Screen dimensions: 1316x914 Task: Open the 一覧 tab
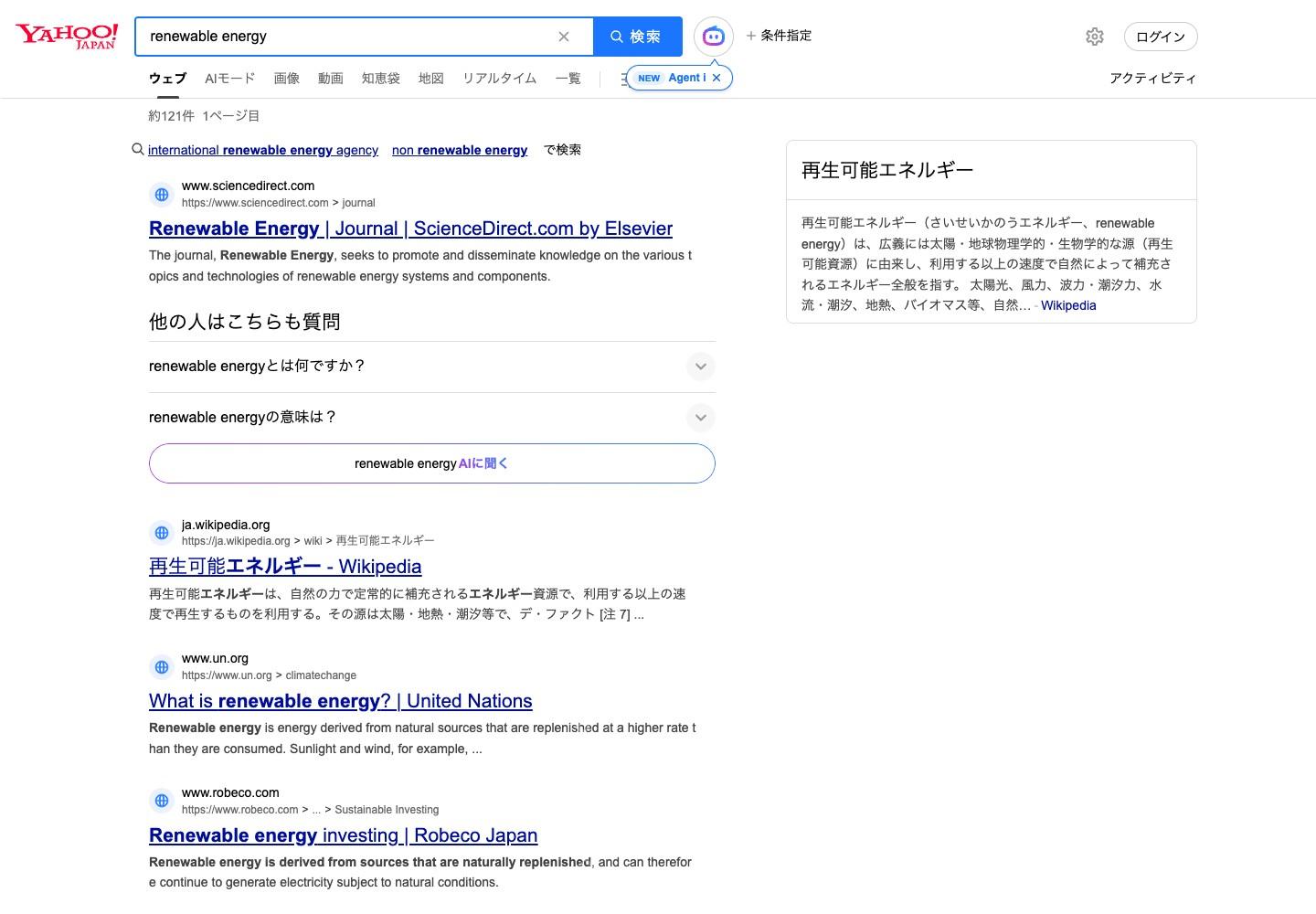pos(568,79)
